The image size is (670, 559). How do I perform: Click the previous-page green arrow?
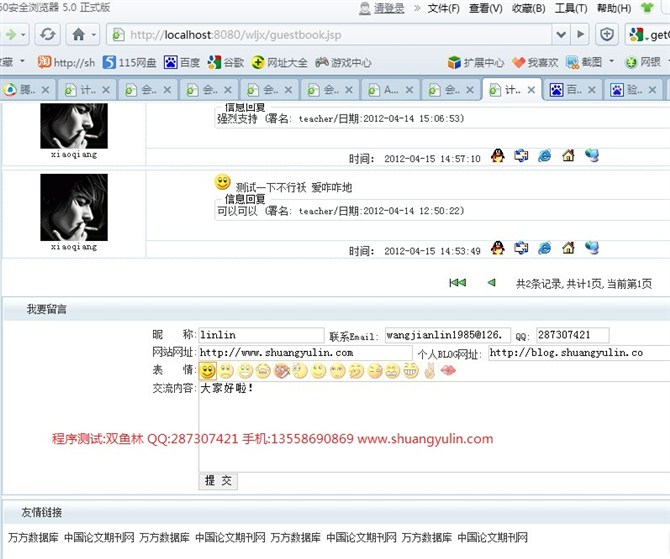491,282
